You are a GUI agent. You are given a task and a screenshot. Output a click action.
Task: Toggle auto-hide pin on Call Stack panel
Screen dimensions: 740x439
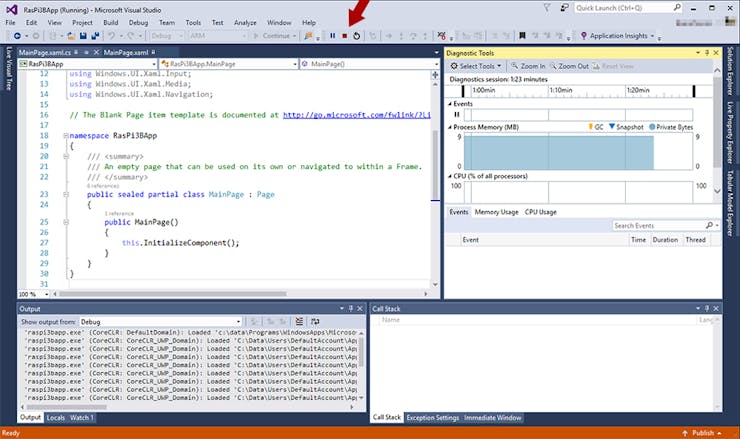[707, 308]
